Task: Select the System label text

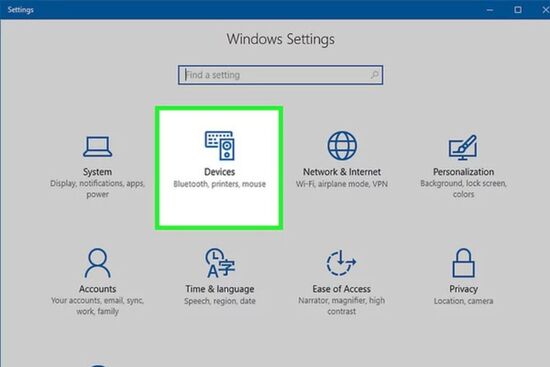Action: 98,172
